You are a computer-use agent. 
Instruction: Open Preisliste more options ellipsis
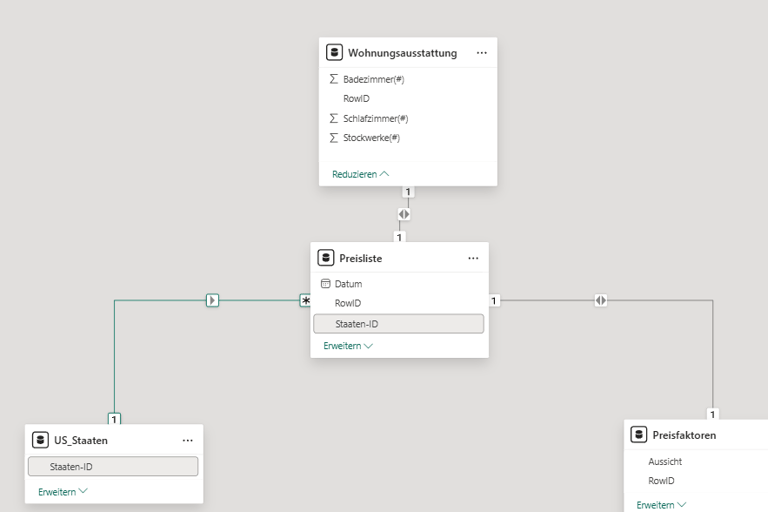(x=473, y=258)
